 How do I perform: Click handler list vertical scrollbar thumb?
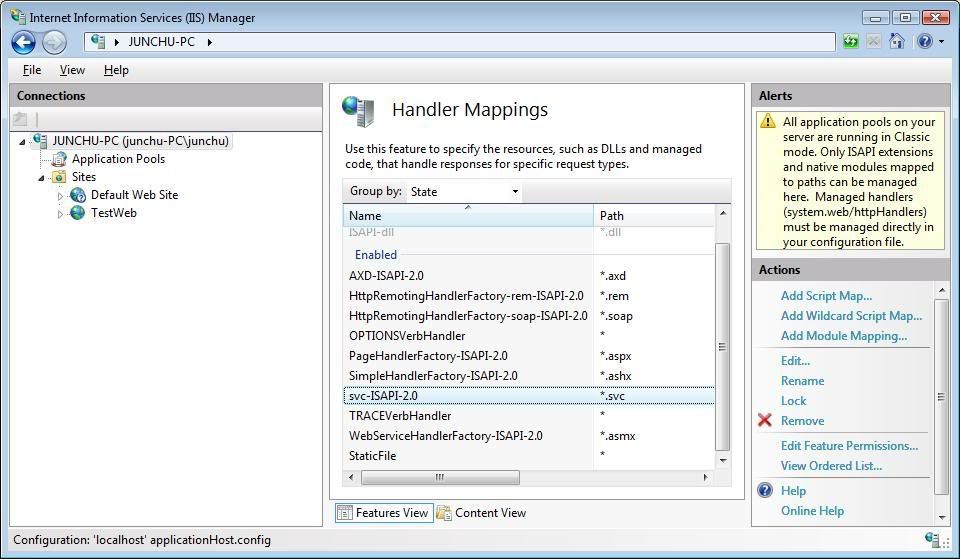point(722,347)
